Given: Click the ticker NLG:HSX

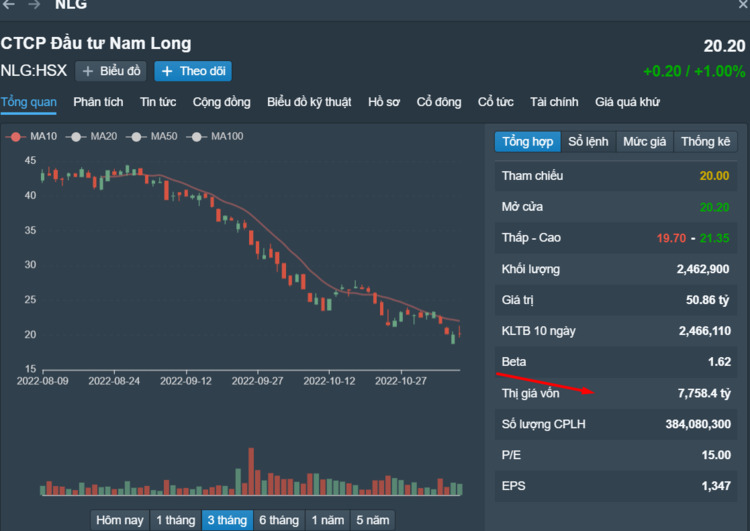Looking at the screenshot, I should click(x=34, y=71).
